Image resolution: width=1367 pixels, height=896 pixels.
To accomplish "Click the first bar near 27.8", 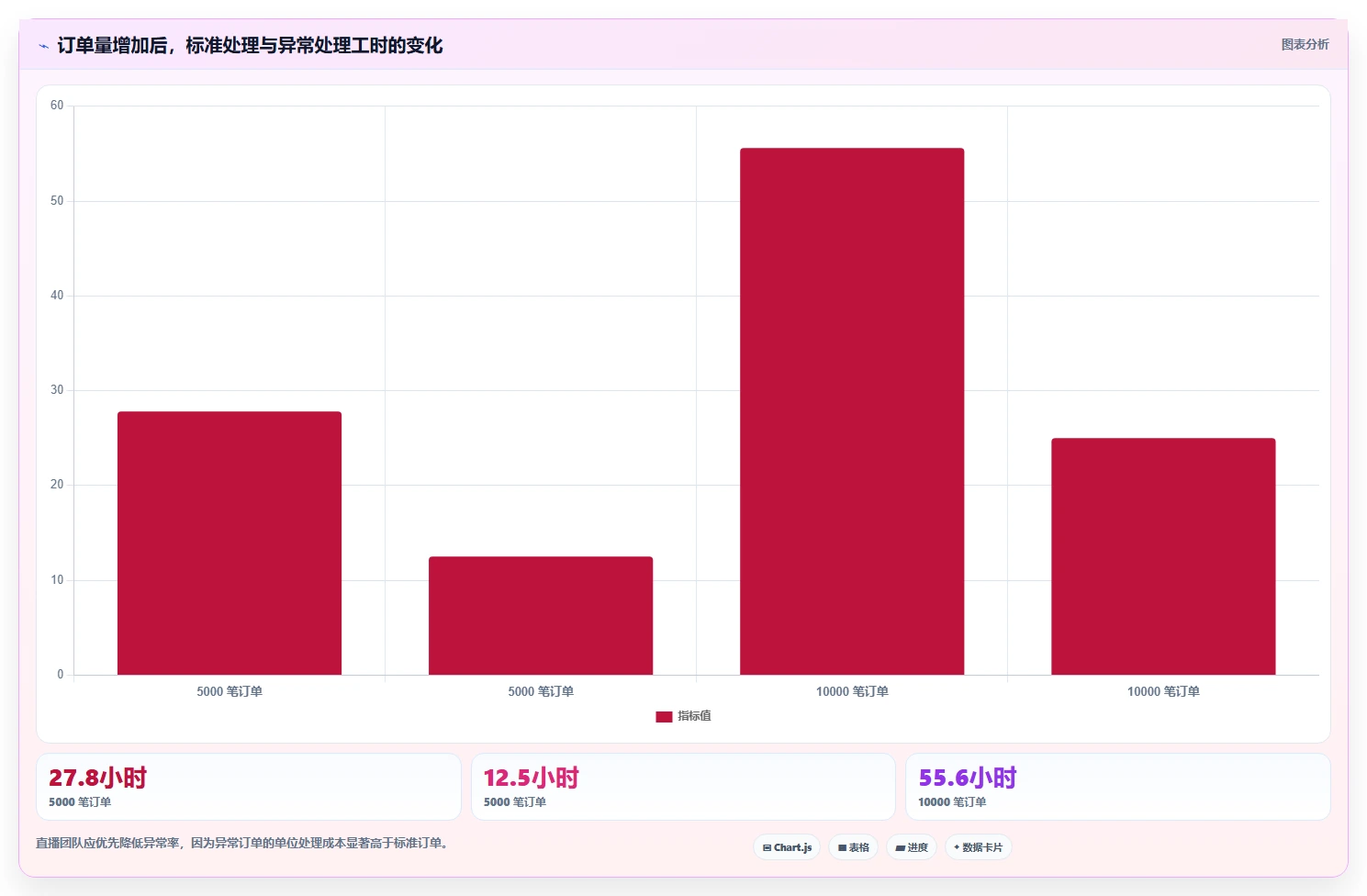I will 230,543.
